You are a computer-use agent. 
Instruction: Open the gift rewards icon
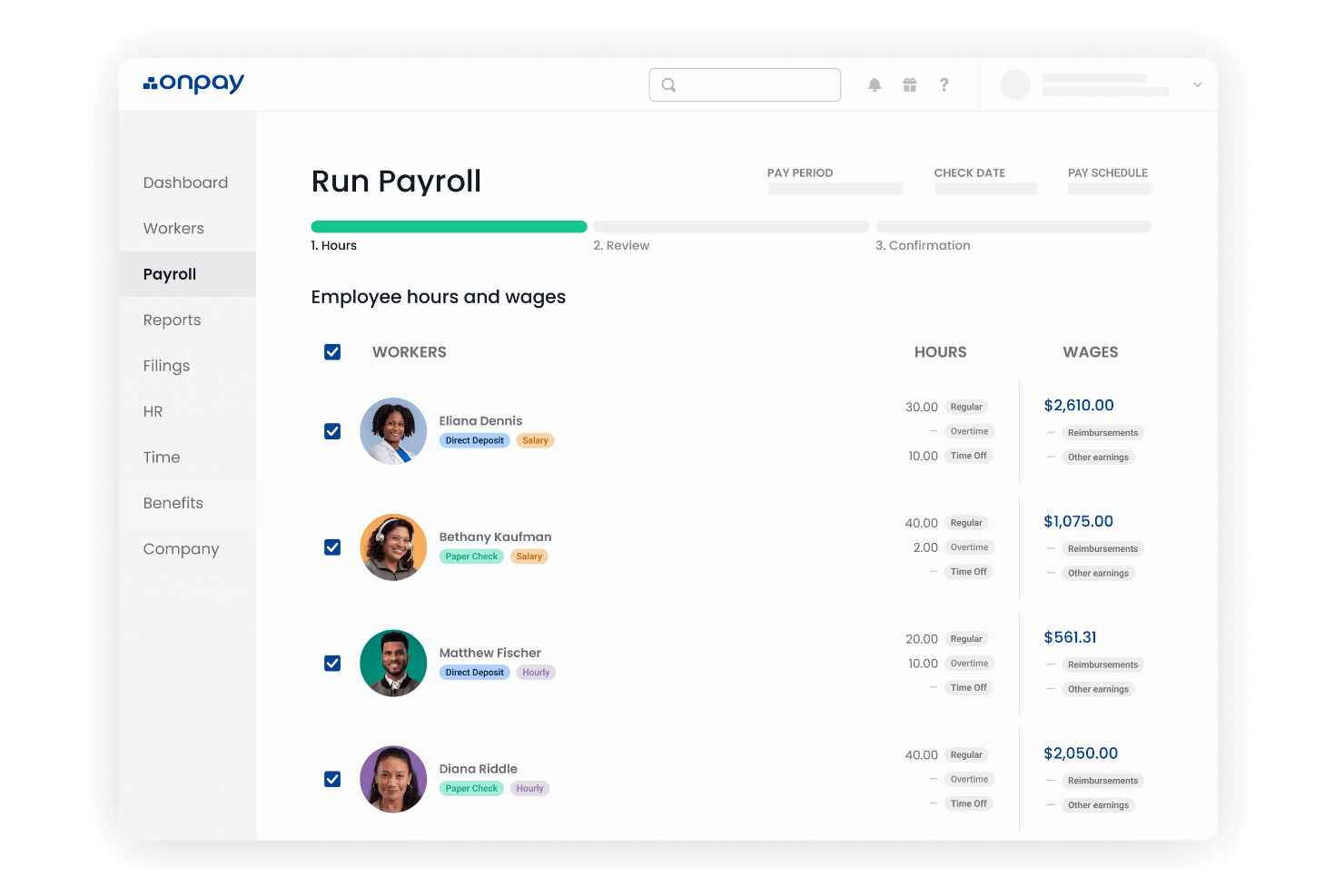(910, 84)
